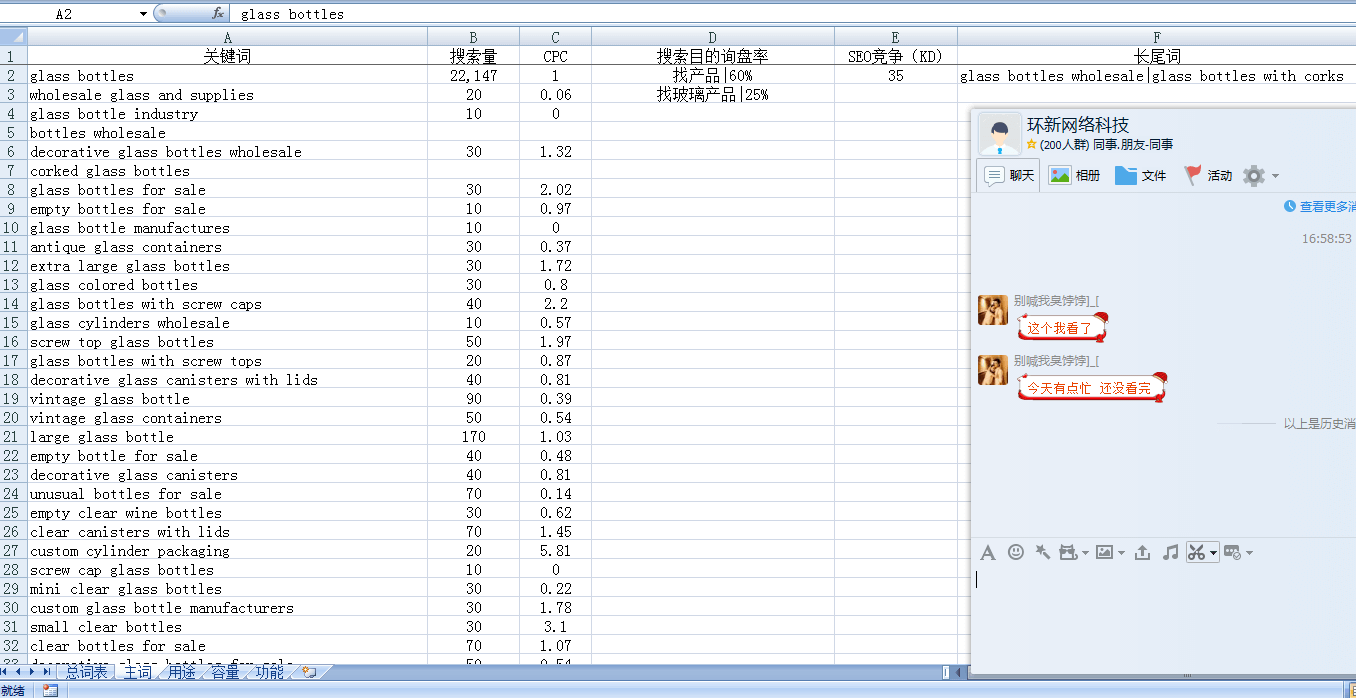Click the 搜索量 header cell
The width and height of the screenshot is (1356, 698).
point(473,56)
